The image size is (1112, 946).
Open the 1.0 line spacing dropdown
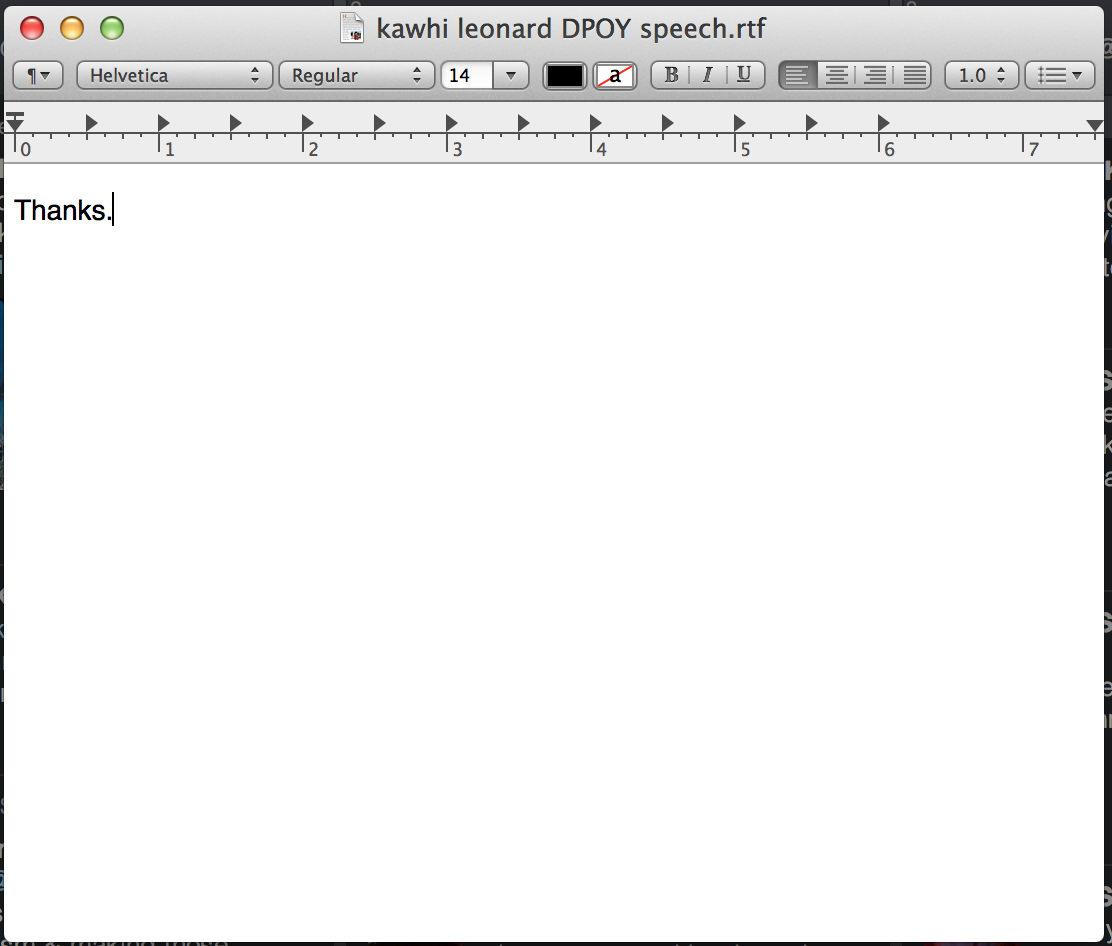(x=982, y=75)
